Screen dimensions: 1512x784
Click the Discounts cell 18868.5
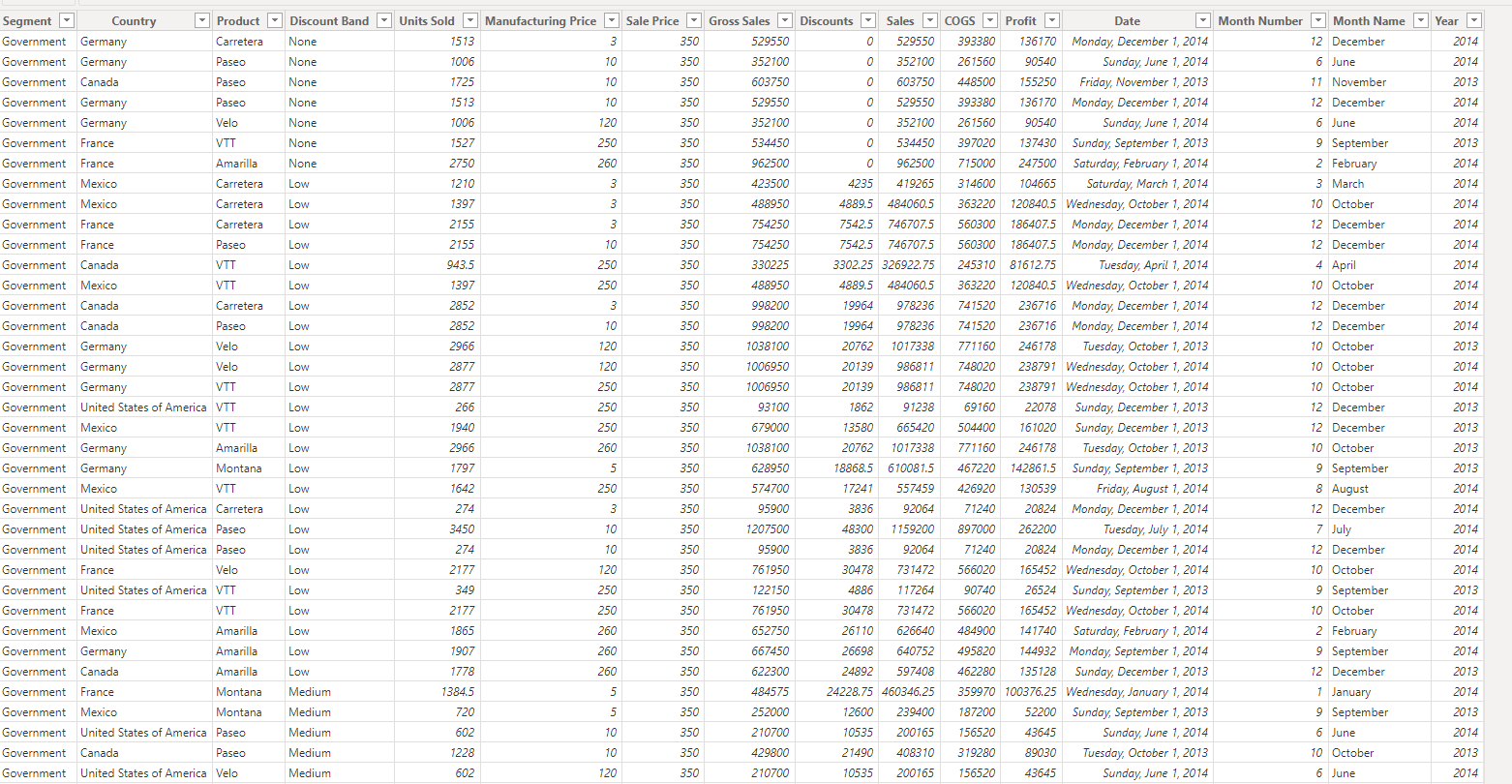click(x=854, y=468)
